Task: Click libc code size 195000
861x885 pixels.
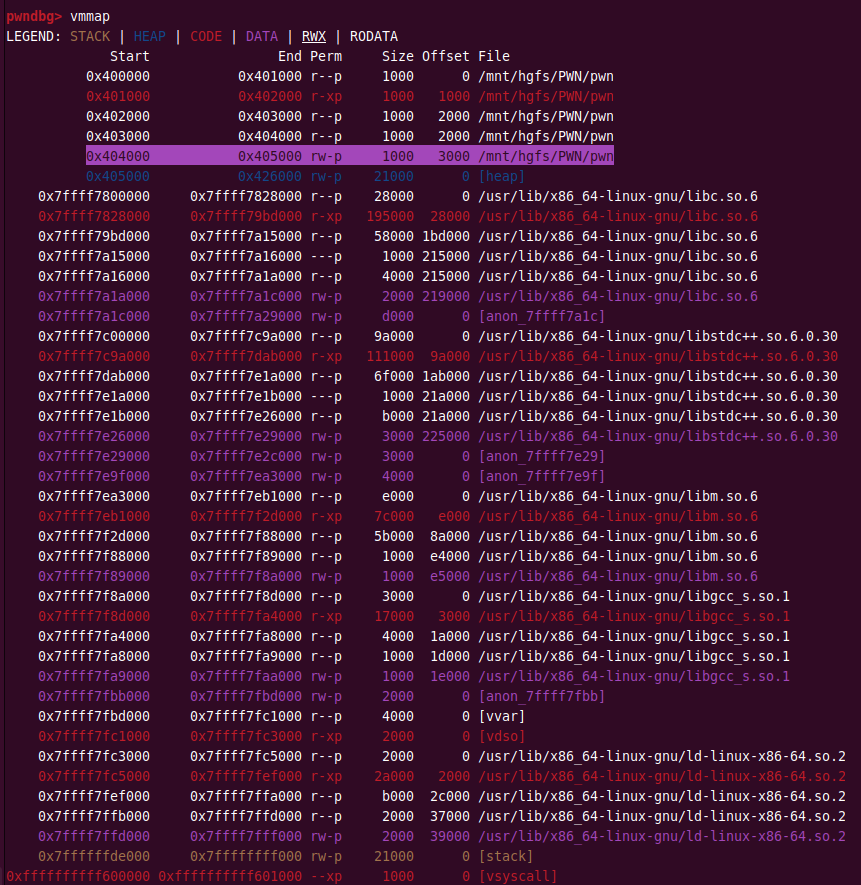Action: point(390,216)
